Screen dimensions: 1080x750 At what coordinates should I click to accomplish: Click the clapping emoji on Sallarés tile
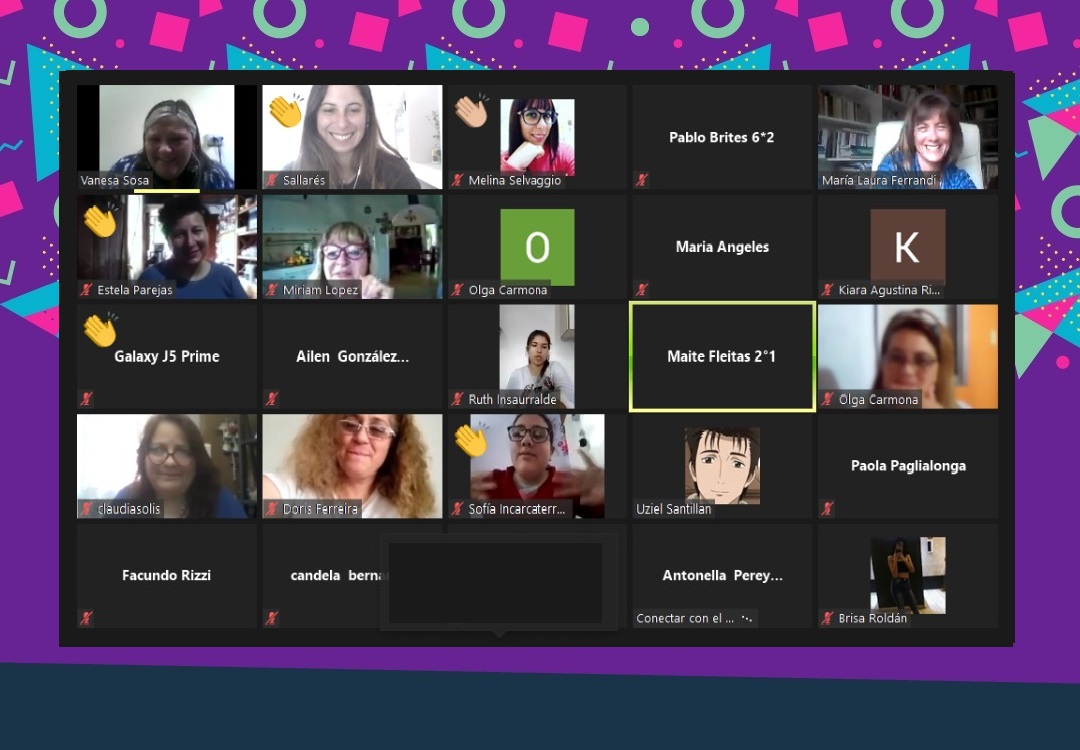coord(285,111)
